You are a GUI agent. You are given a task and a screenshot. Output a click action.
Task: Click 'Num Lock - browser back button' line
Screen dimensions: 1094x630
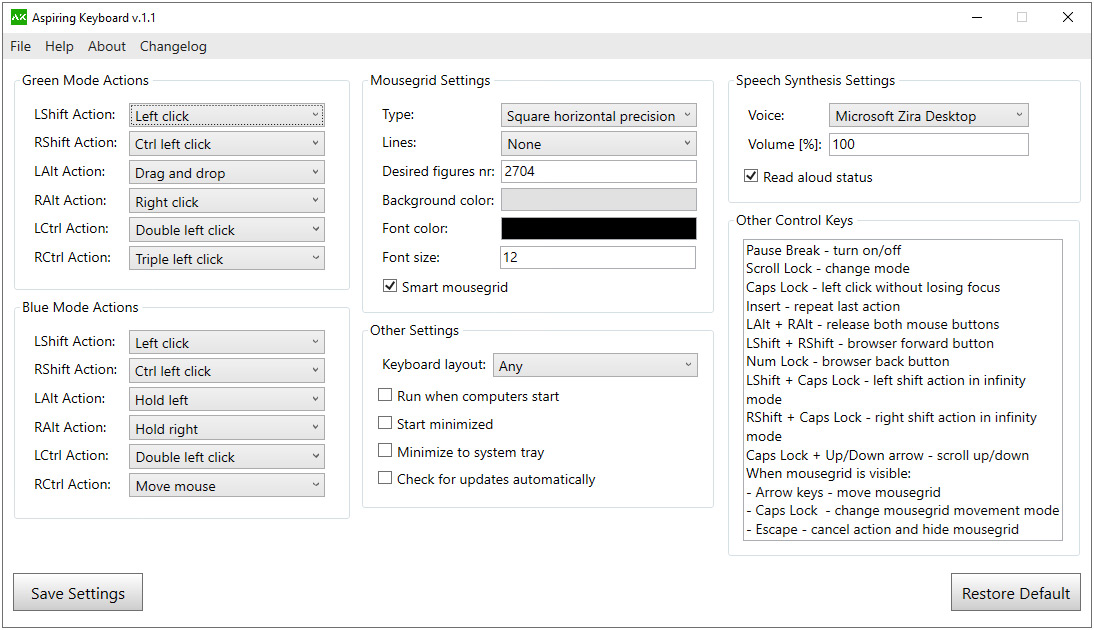coord(848,361)
